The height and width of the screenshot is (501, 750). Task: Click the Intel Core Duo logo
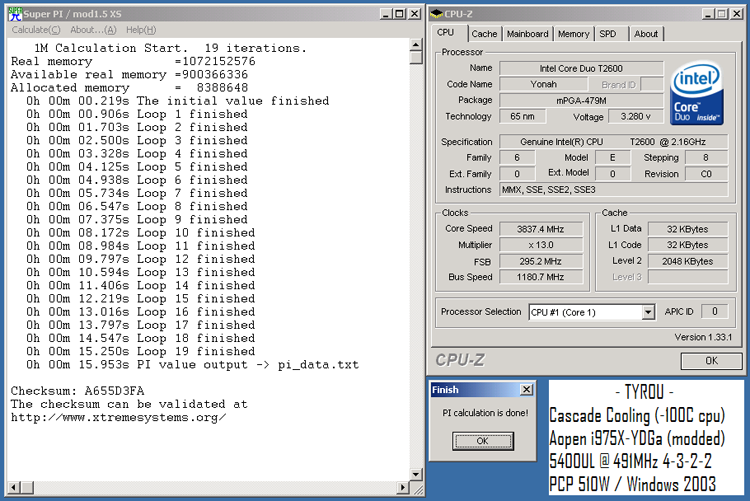point(696,92)
